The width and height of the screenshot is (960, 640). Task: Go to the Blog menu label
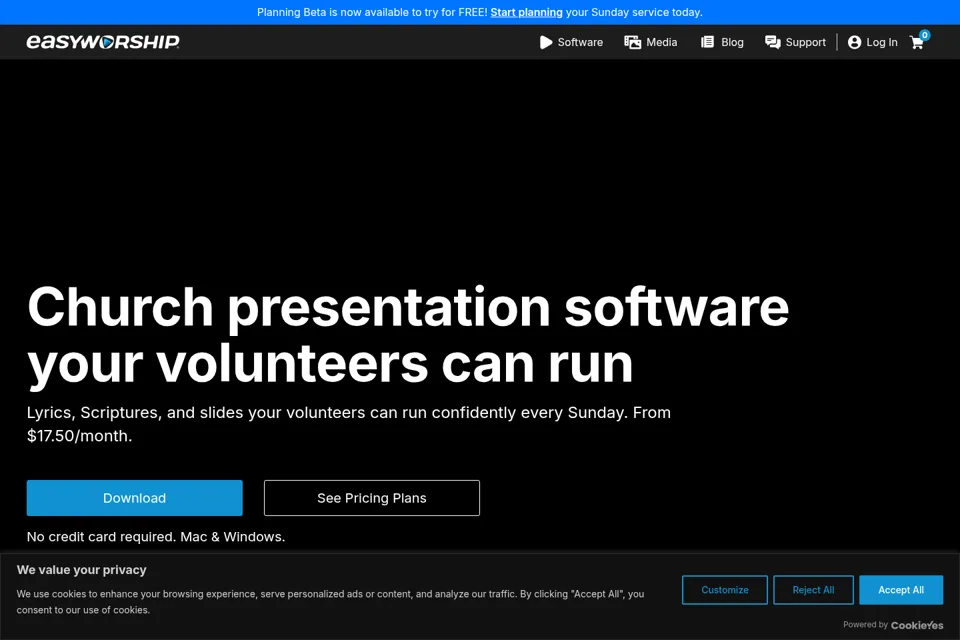[x=732, y=42]
